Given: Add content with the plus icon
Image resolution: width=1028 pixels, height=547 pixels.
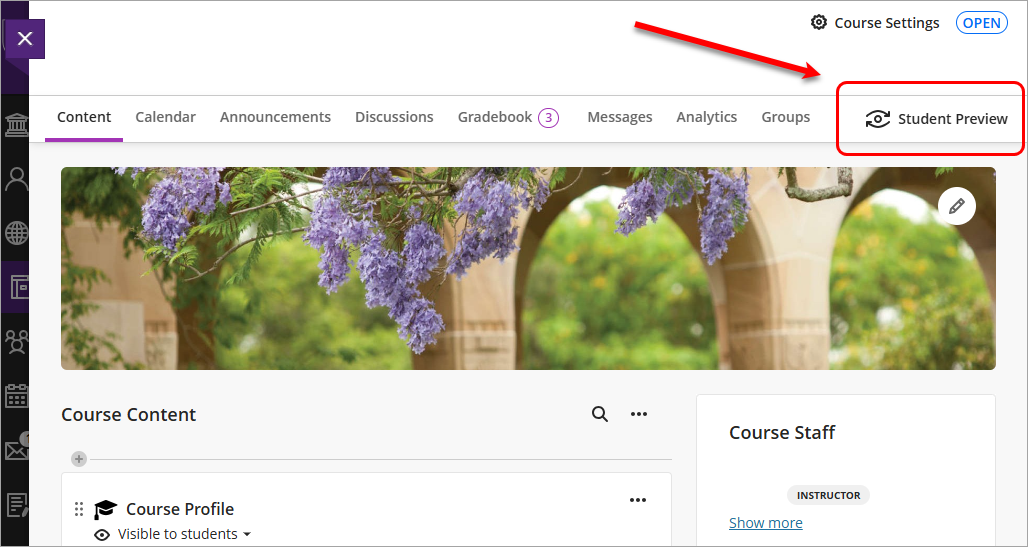Looking at the screenshot, I should coord(79,459).
